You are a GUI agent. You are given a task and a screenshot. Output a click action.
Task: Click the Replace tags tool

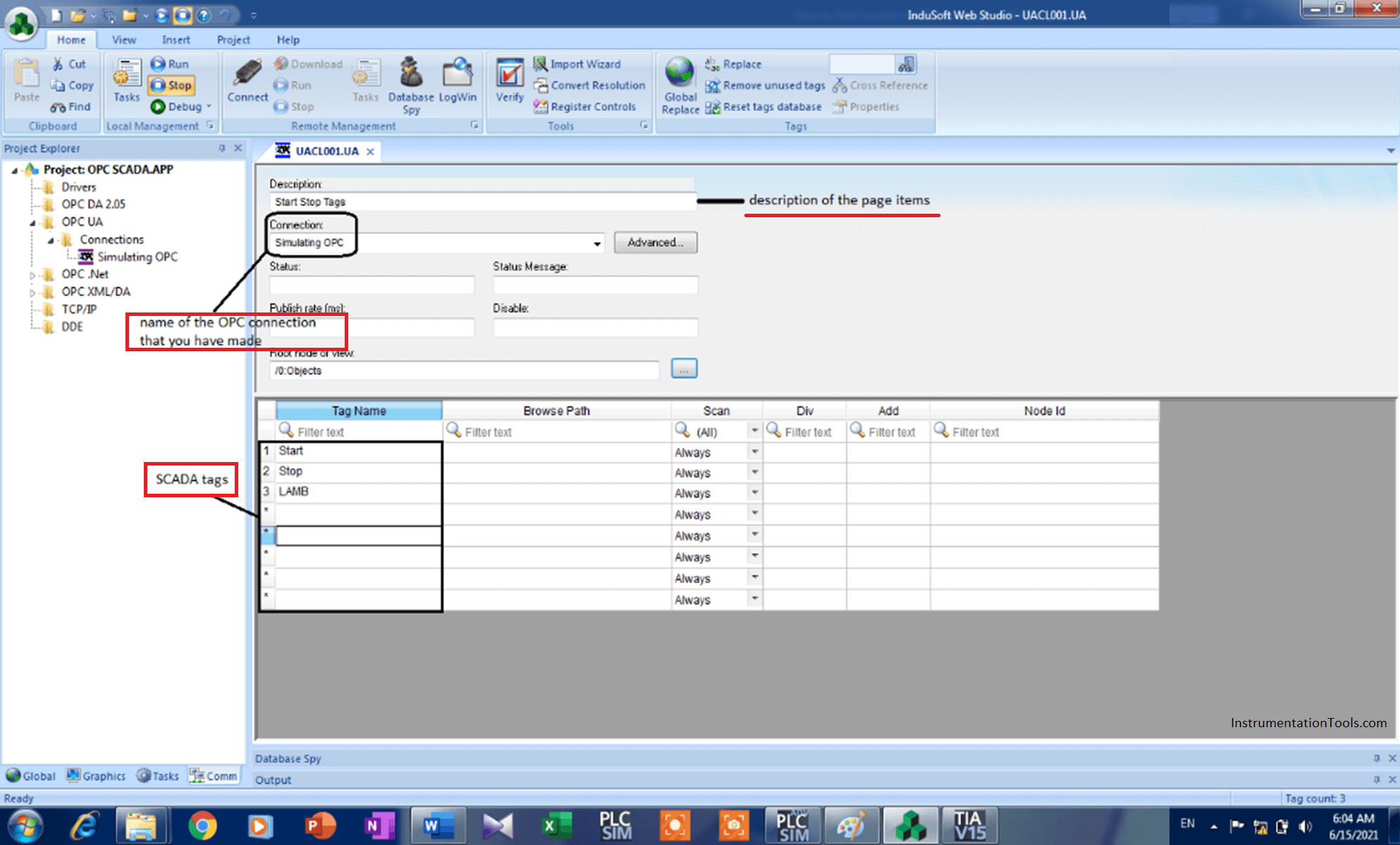(734, 63)
